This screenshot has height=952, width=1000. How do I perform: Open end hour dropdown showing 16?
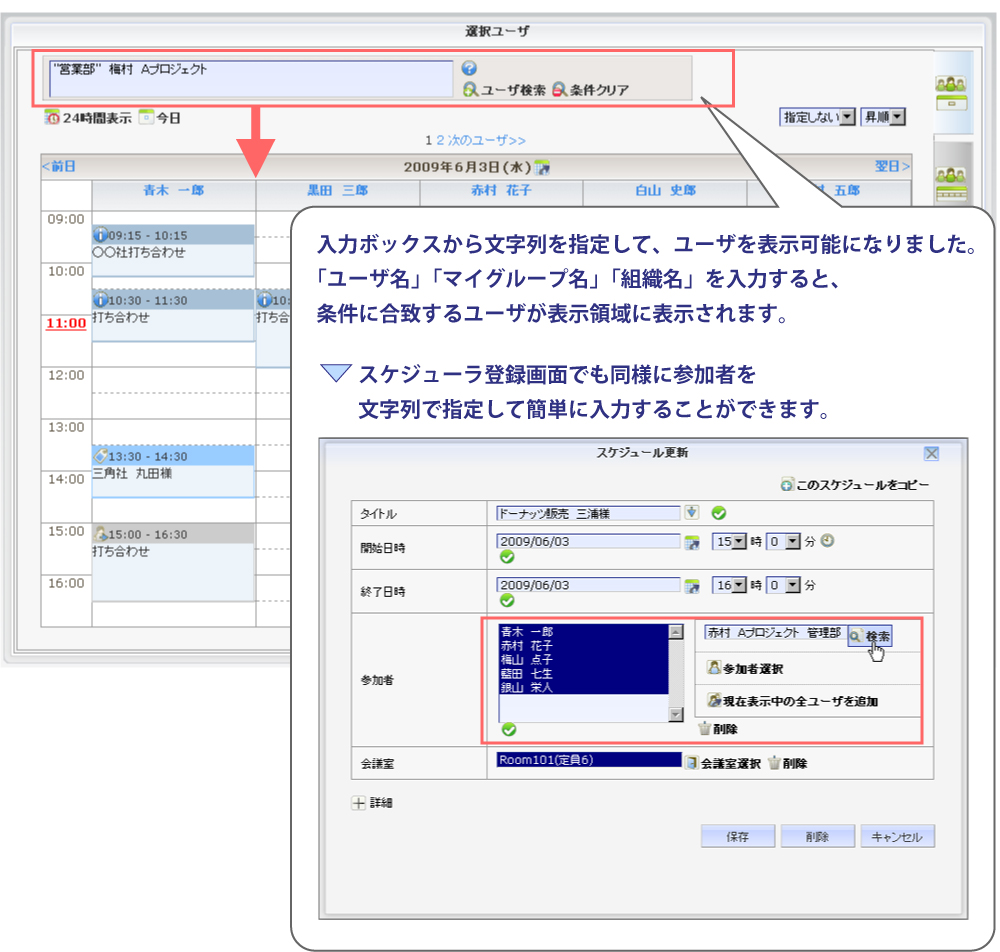(x=729, y=585)
